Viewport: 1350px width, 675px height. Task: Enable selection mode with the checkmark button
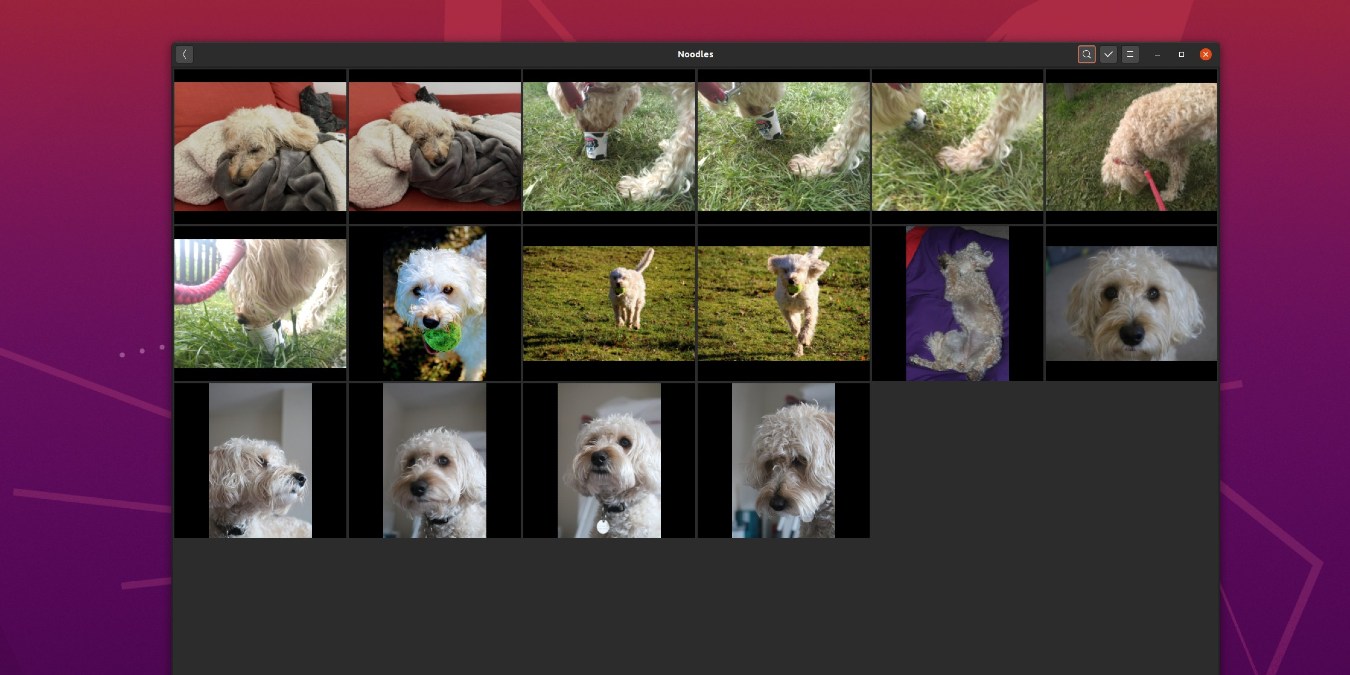point(1108,54)
